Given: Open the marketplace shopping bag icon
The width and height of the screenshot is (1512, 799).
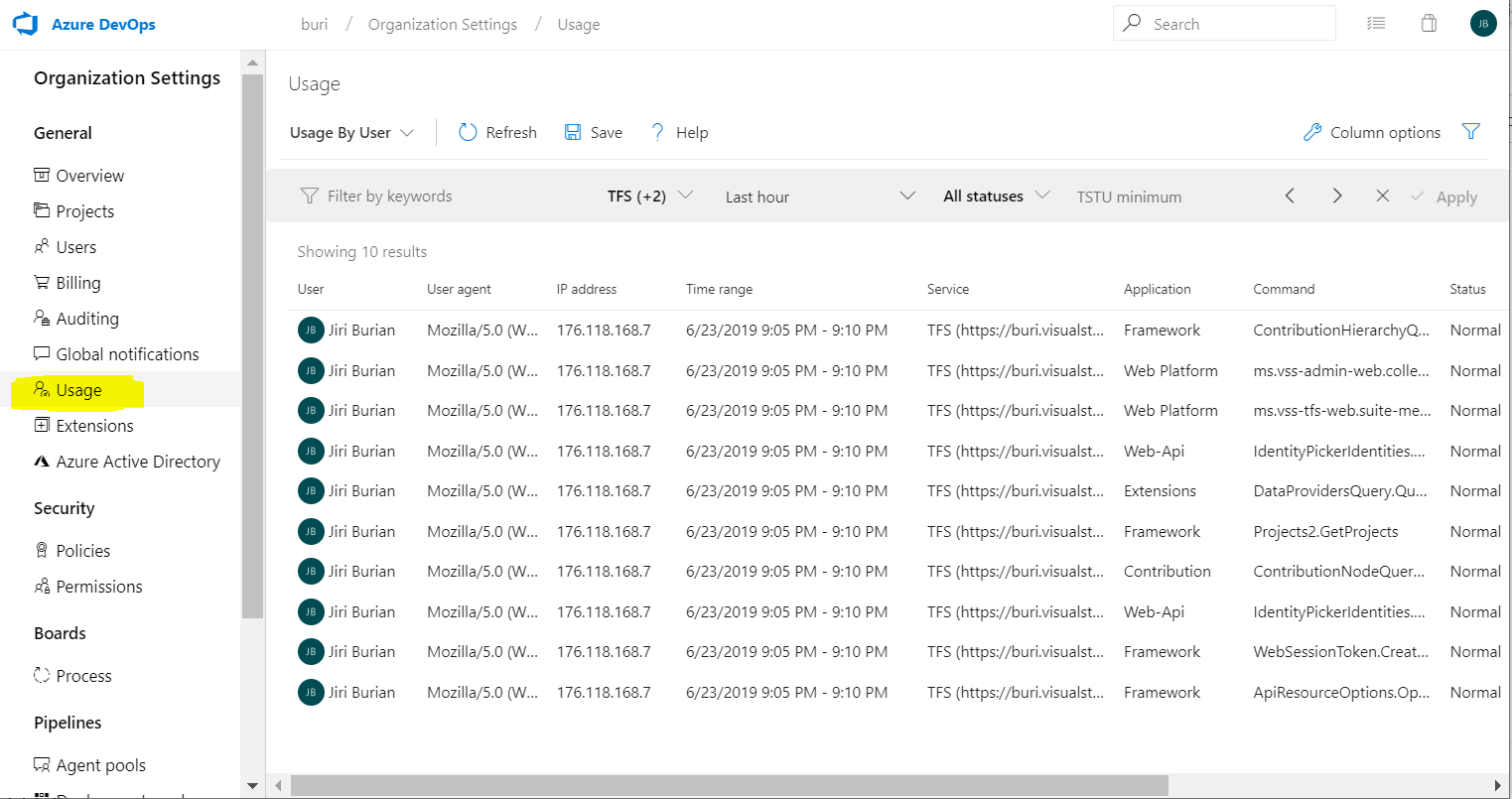Looking at the screenshot, I should pos(1429,23).
